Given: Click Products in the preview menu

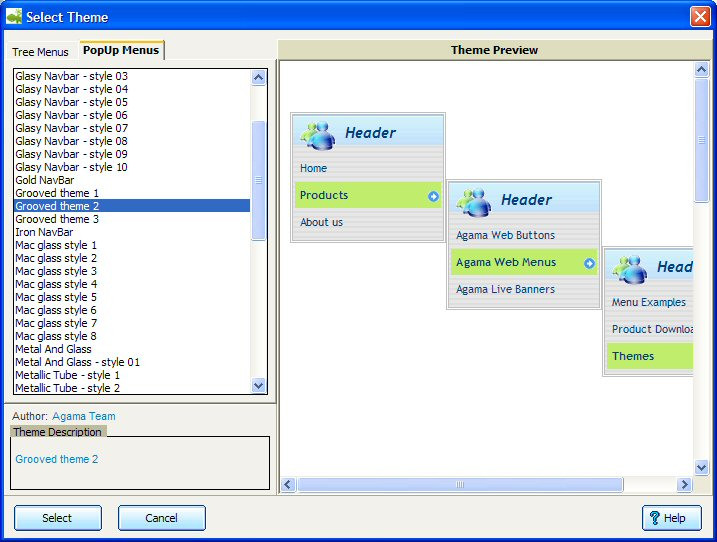Looking at the screenshot, I should [368, 195].
